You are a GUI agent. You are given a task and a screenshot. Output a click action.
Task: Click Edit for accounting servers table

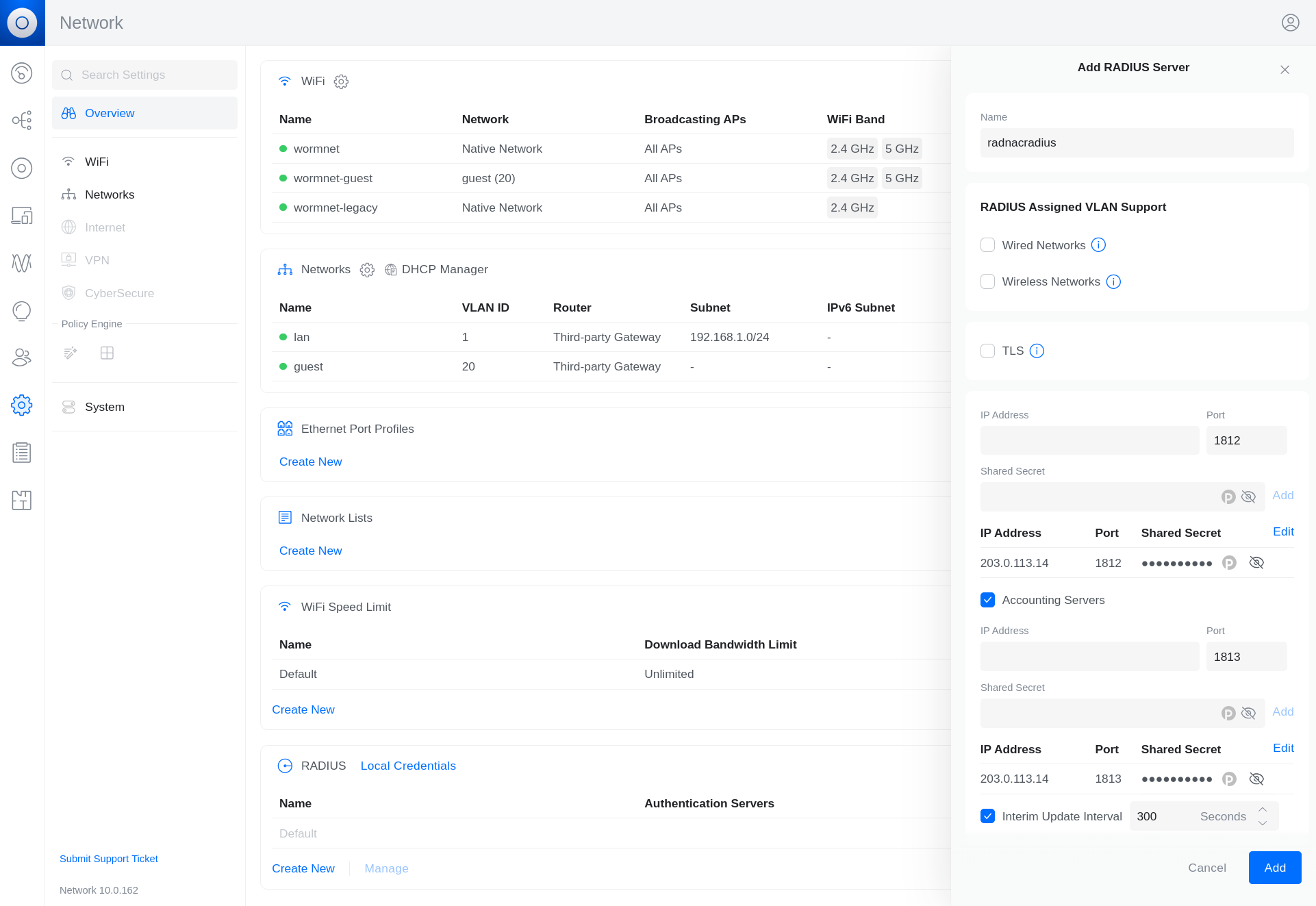pyautogui.click(x=1283, y=748)
